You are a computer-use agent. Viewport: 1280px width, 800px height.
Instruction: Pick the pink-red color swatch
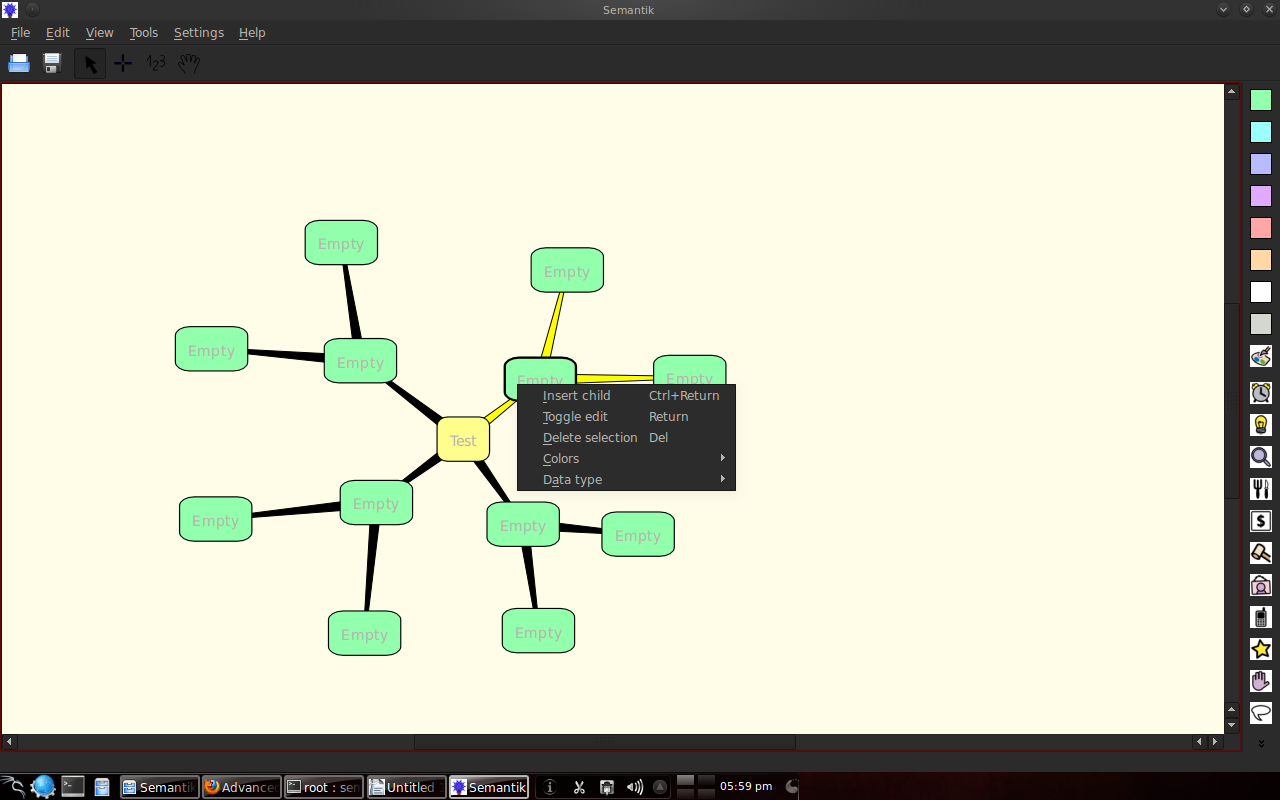tap(1261, 228)
